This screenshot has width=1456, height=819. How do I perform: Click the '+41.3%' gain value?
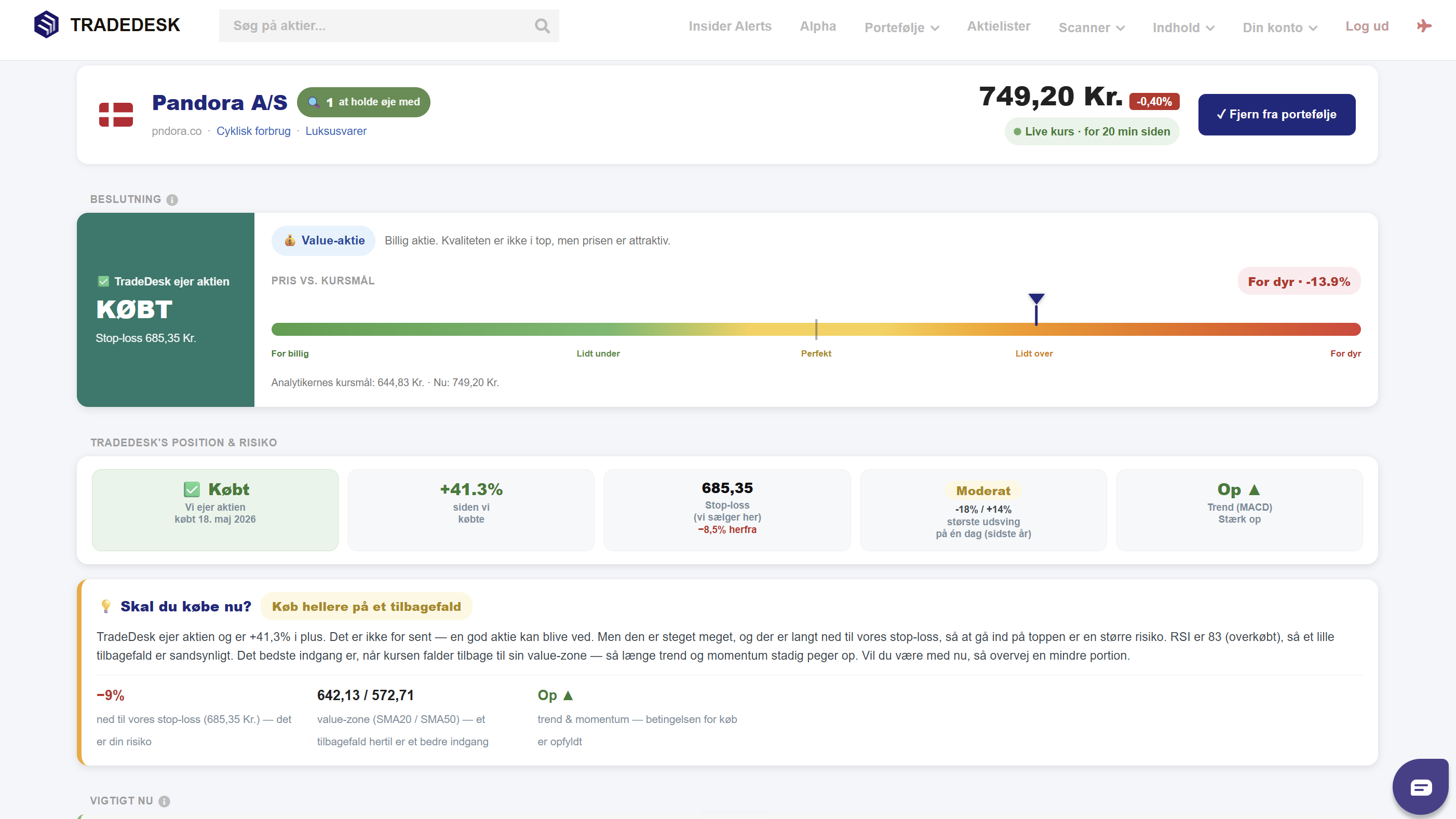coord(471,489)
